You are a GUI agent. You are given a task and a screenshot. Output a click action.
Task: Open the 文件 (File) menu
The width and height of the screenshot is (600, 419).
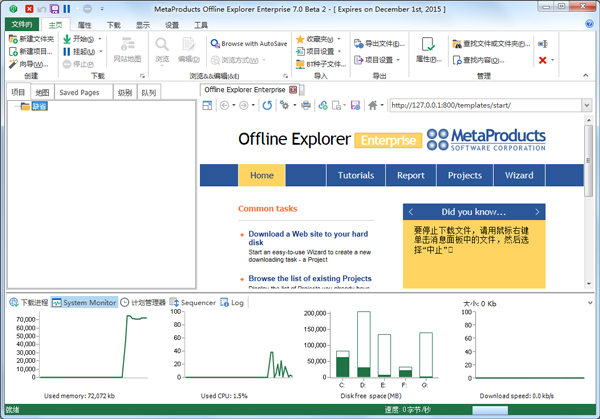[22, 24]
